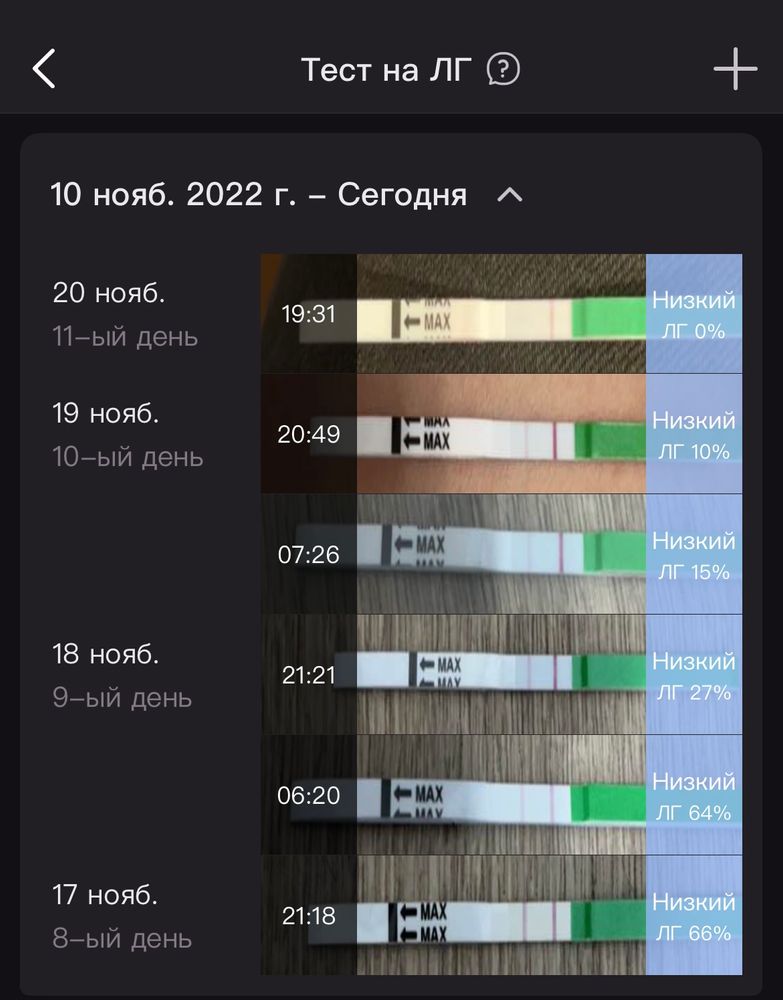Select the ЛГ 15% result badge

[x=694, y=554]
